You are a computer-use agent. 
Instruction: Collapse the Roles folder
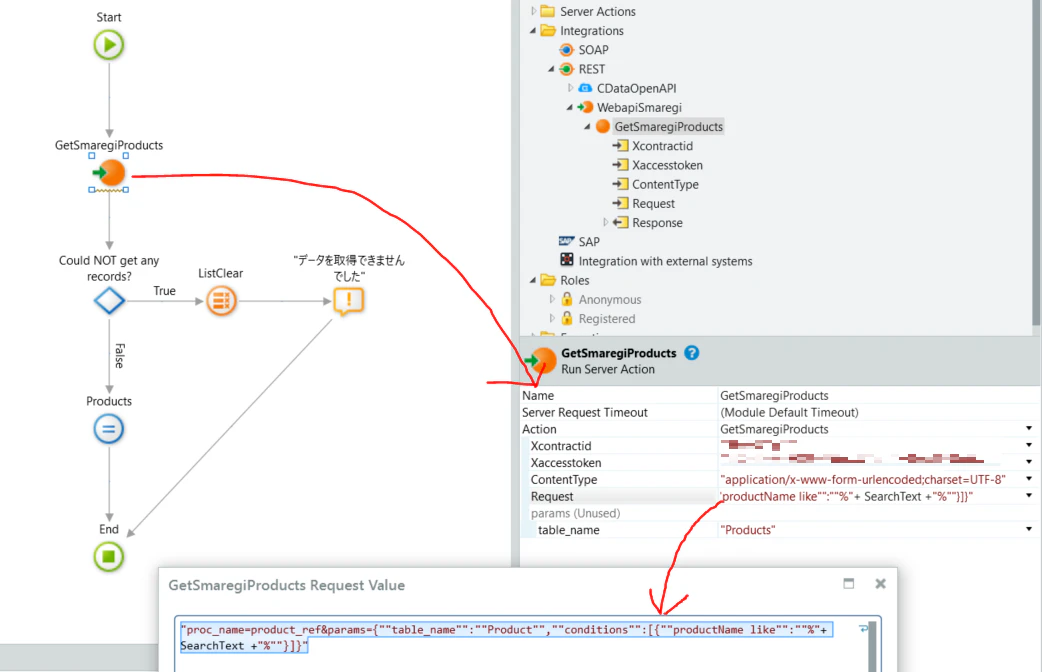click(533, 280)
